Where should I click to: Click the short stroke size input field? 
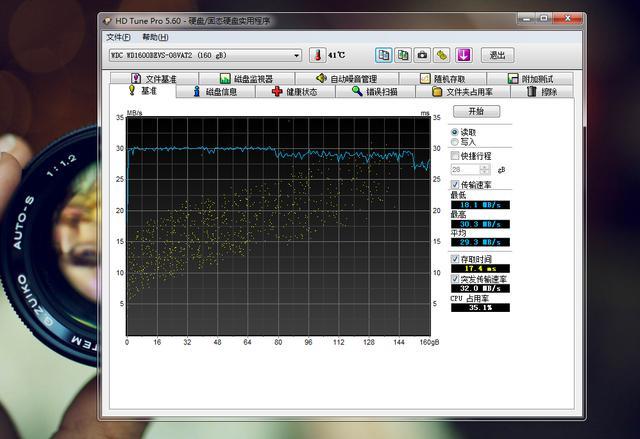tap(465, 169)
